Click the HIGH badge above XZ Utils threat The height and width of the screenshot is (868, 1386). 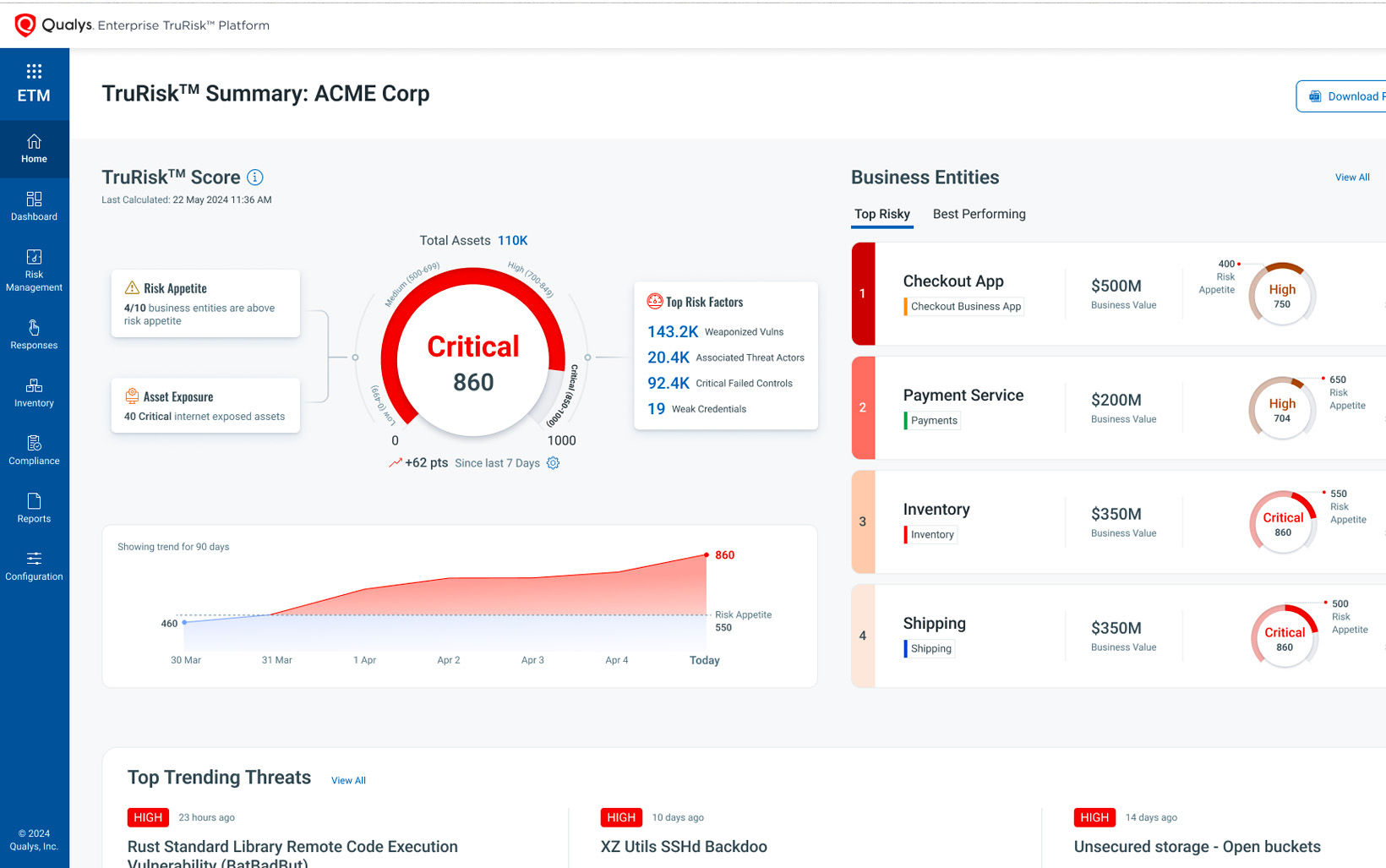click(x=621, y=817)
